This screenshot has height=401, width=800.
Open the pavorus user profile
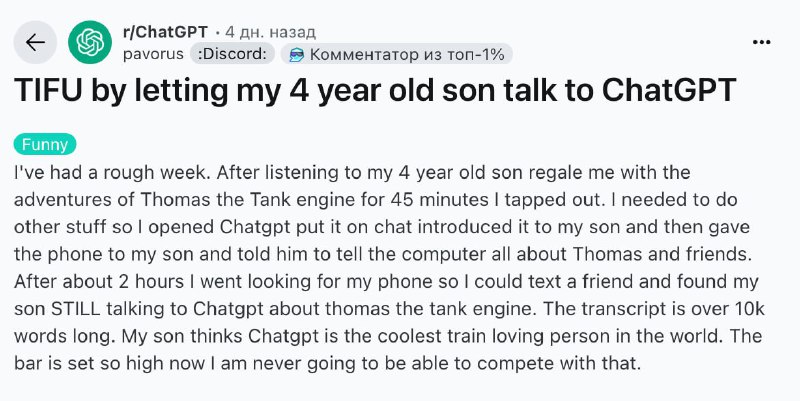[153, 54]
